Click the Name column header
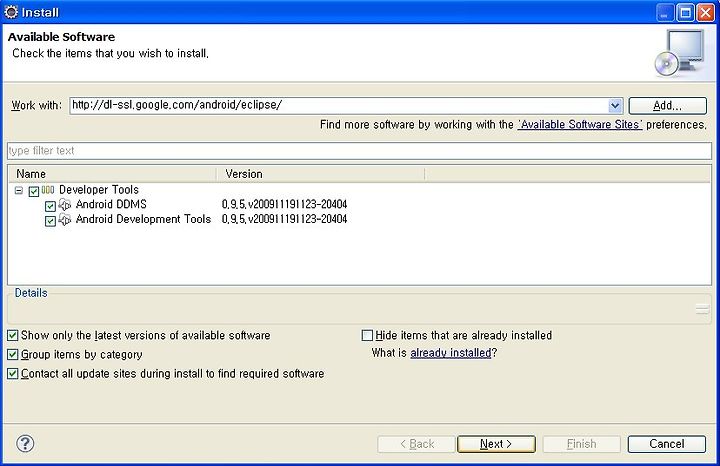720x466 pixels. pos(112,174)
